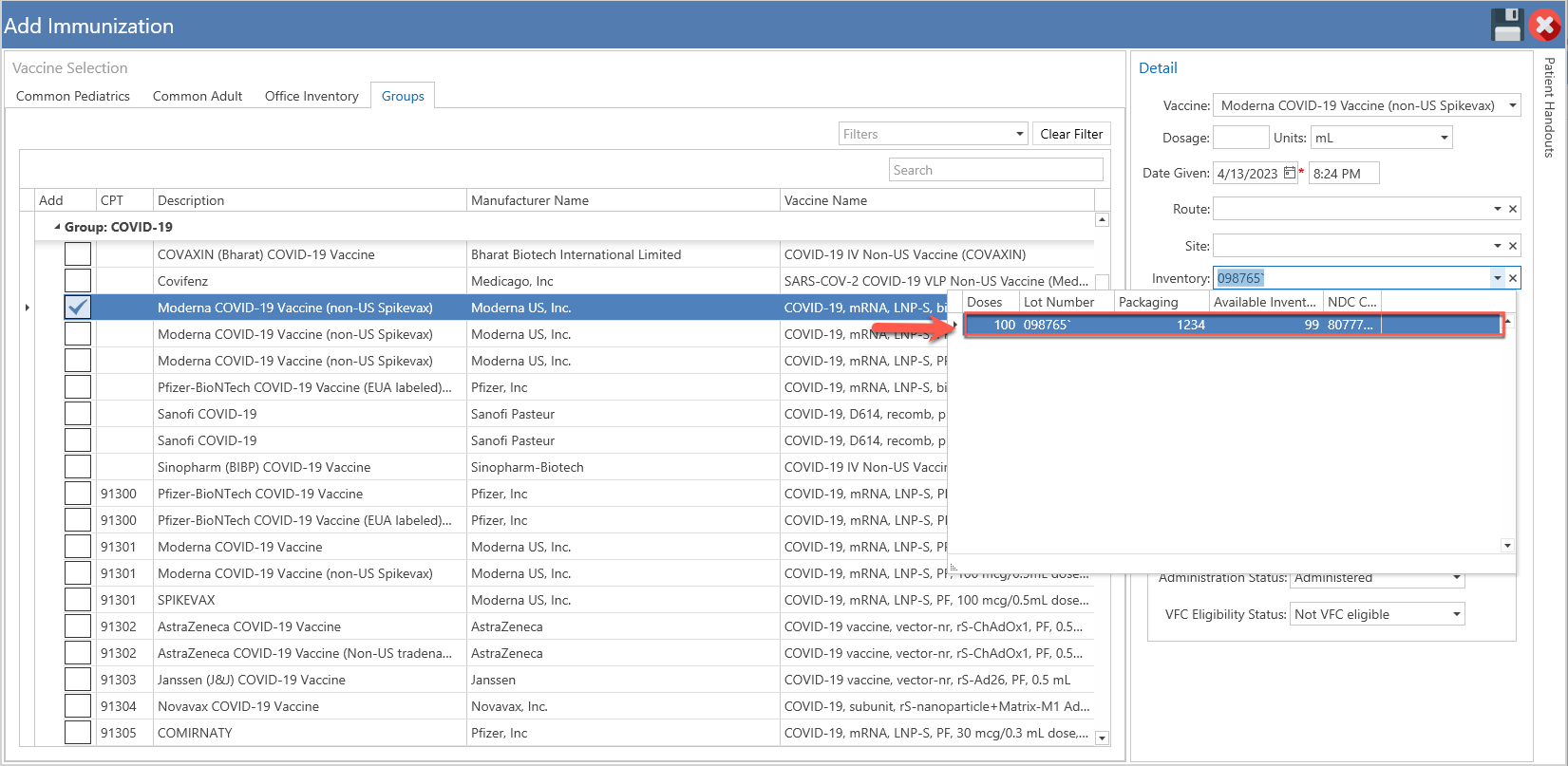Open the Site dropdown arrow
The height and width of the screenshot is (766, 1568).
[x=1498, y=246]
